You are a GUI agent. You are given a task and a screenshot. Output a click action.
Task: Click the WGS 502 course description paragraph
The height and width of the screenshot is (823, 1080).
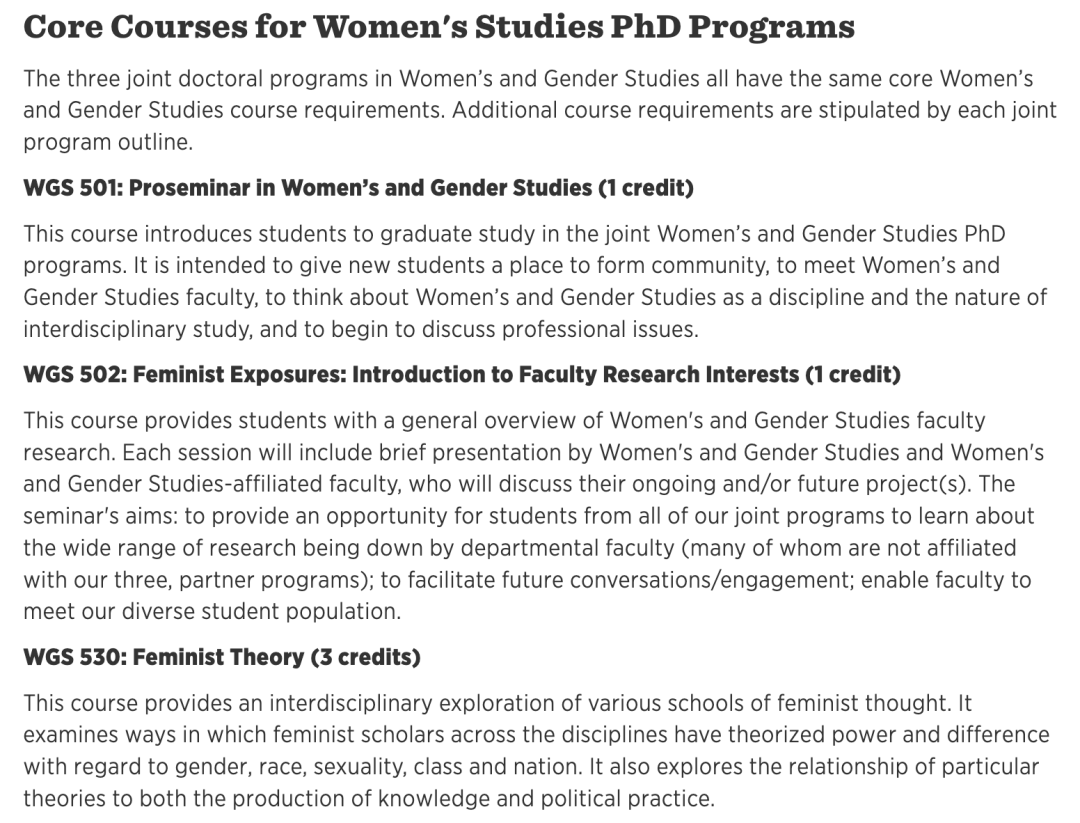tap(534, 516)
